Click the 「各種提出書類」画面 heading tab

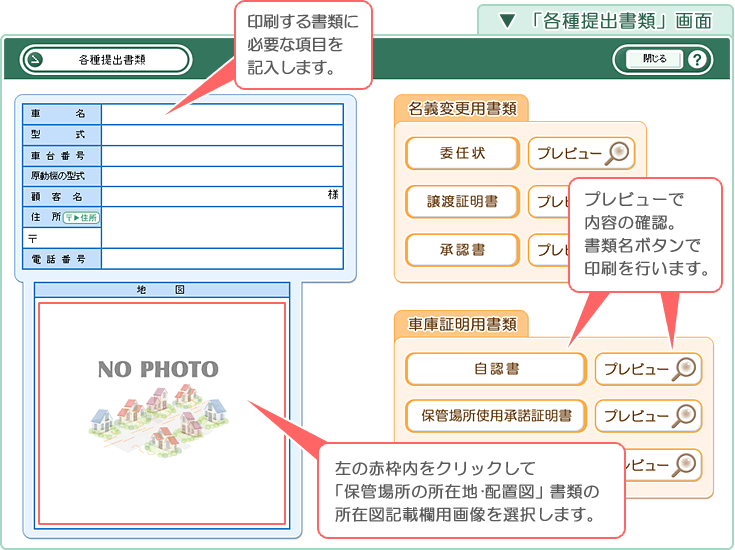605,21
